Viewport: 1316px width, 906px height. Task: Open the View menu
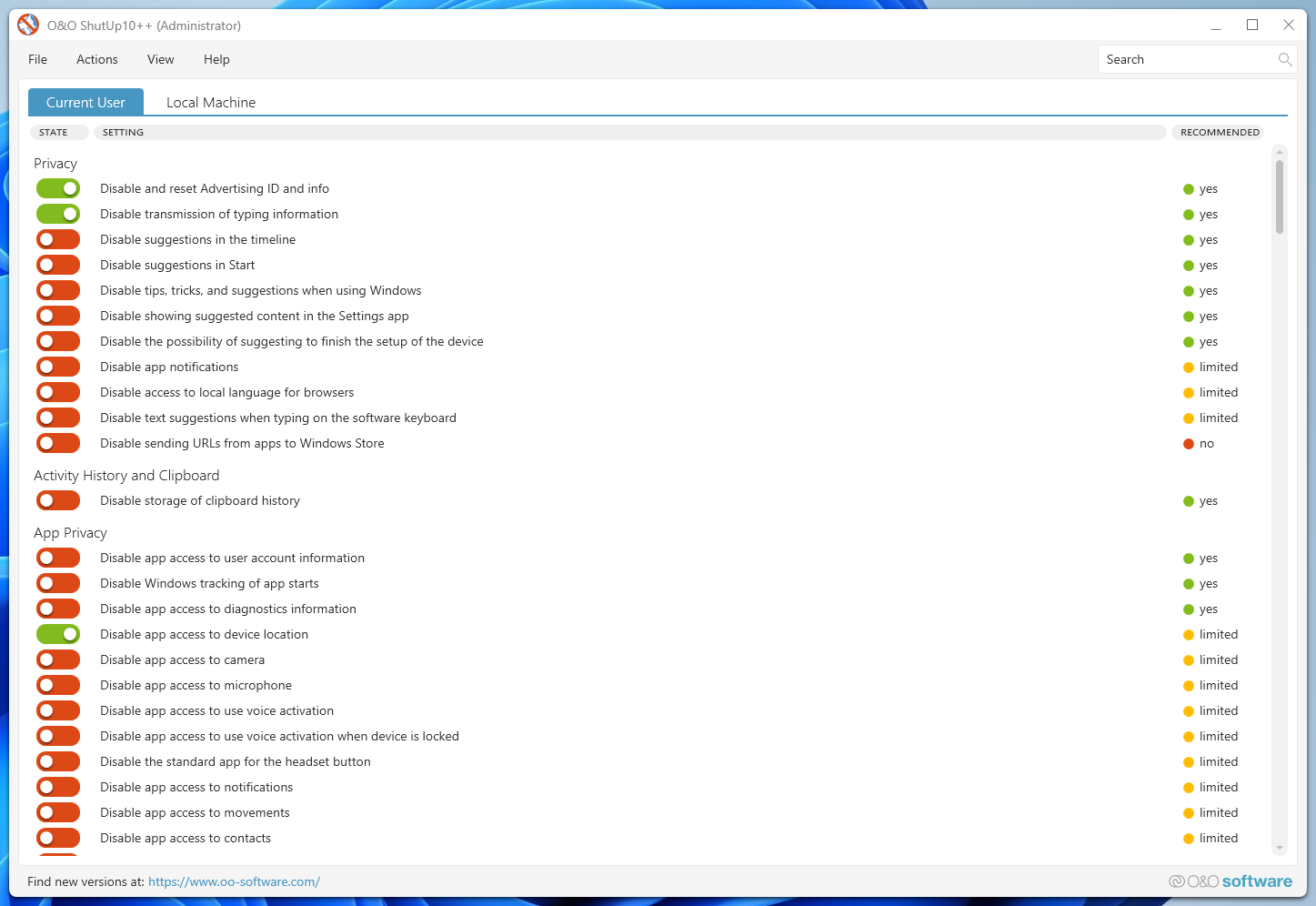coord(160,59)
